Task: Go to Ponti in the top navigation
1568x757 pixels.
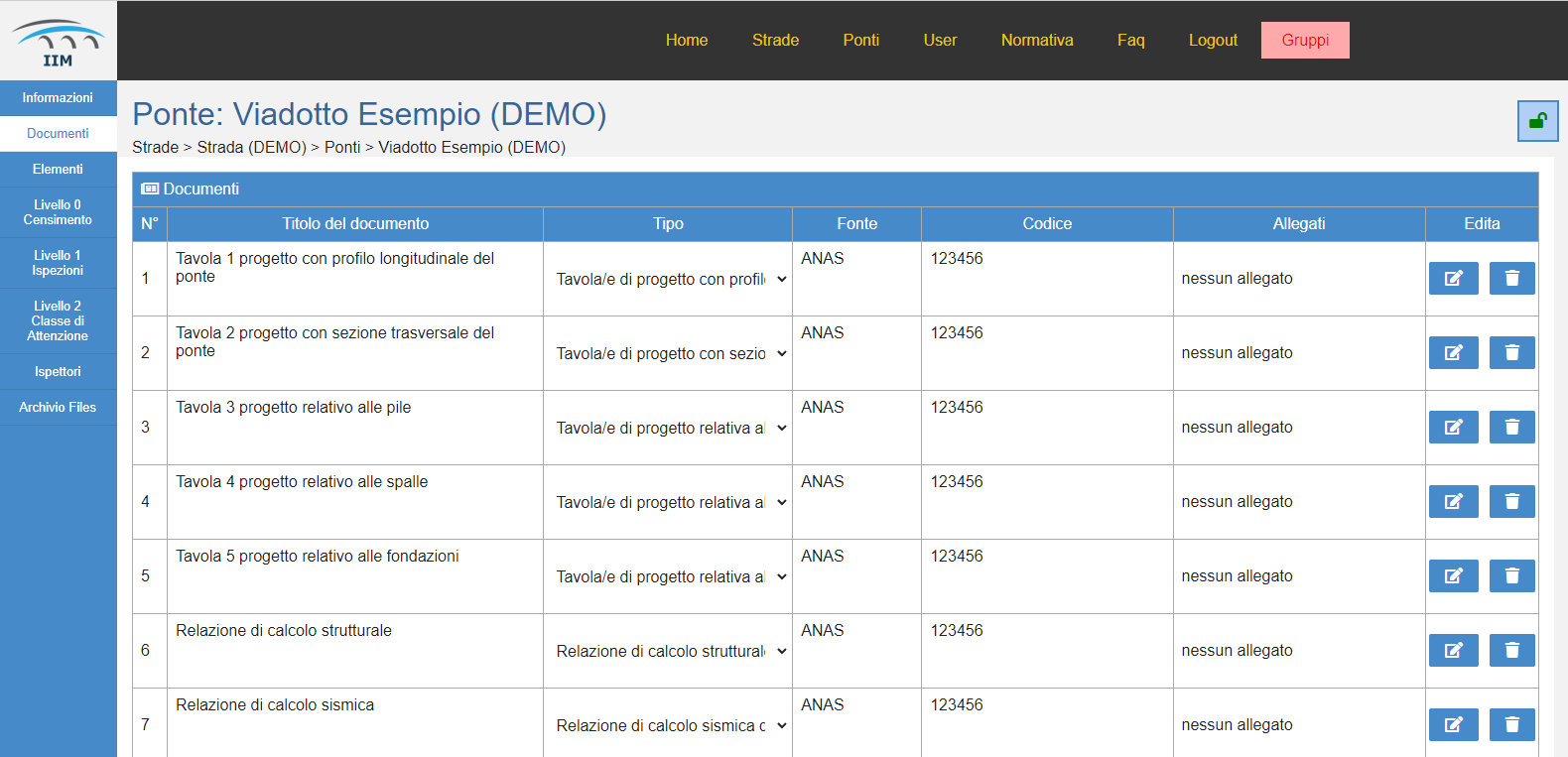Action: 860,41
